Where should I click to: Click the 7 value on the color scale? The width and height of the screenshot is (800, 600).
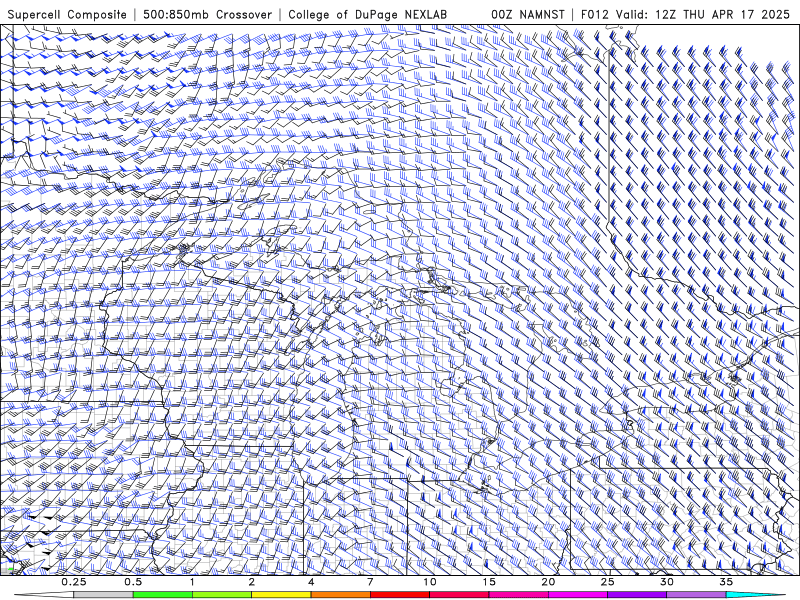pyautogui.click(x=370, y=582)
